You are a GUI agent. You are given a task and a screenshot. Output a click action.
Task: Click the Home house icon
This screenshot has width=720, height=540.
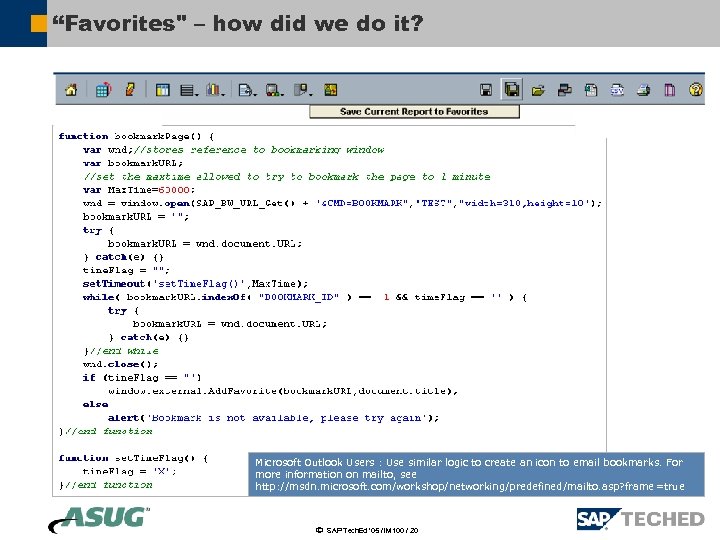click(71, 90)
